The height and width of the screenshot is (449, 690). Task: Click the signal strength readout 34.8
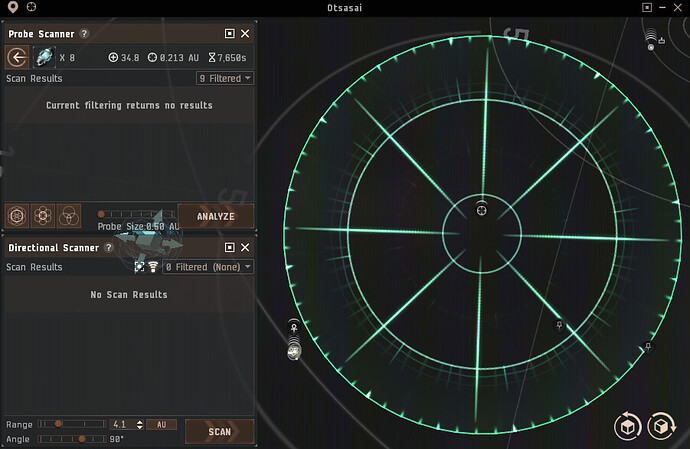[x=124, y=58]
